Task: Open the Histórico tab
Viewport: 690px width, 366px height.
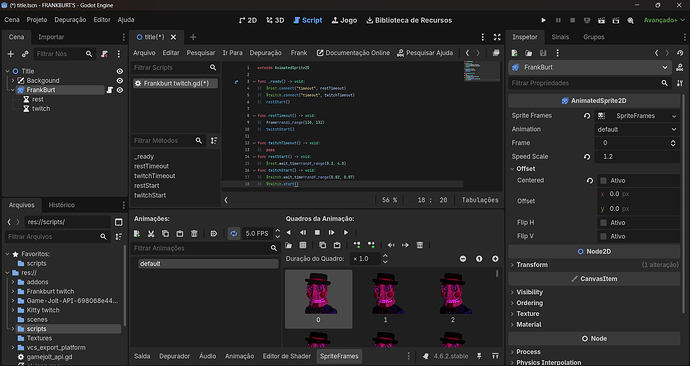Action: 62,205
